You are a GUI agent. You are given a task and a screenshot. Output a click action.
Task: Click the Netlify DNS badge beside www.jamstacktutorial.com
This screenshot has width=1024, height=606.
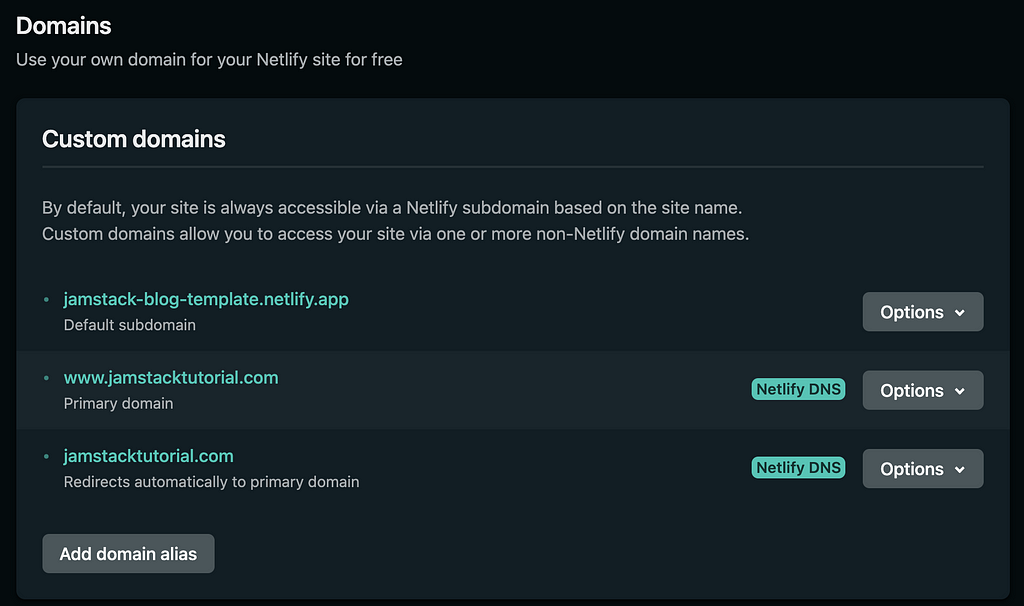click(x=798, y=389)
